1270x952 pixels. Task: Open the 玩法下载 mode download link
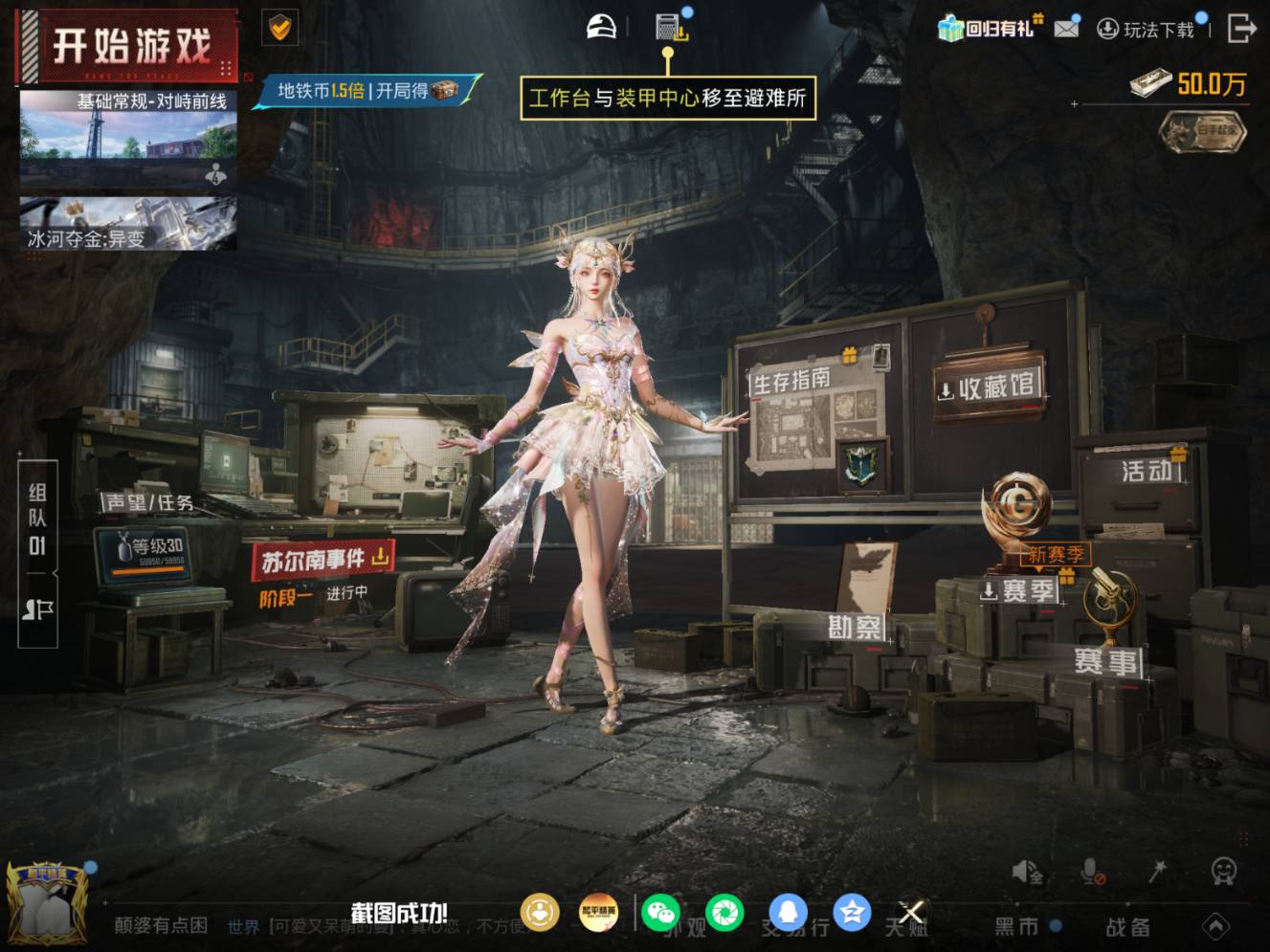coord(1147,30)
